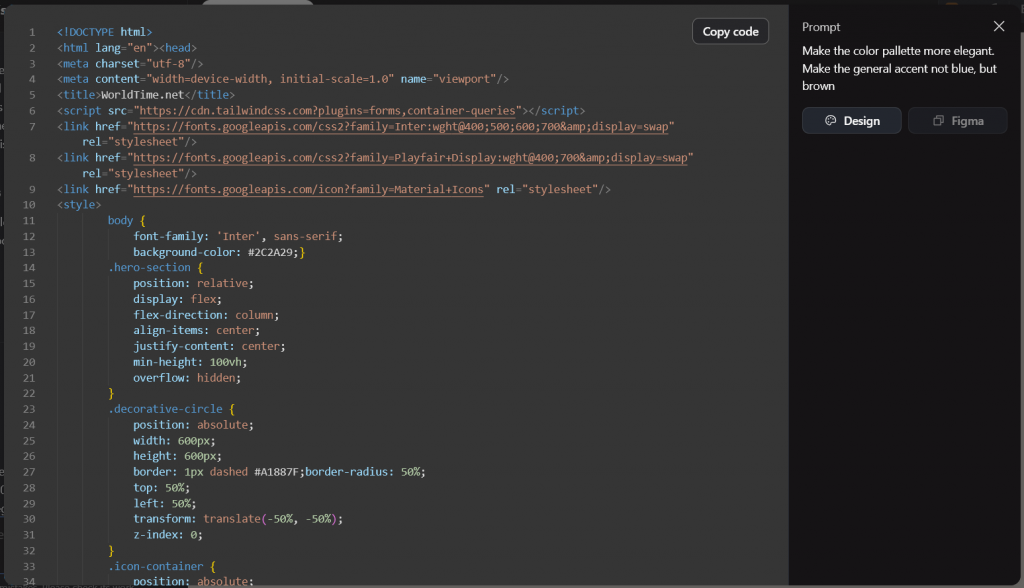Screen dimensions: 1024x588
Task: Click the 'flex-direction: column' declaration
Action: (206, 315)
